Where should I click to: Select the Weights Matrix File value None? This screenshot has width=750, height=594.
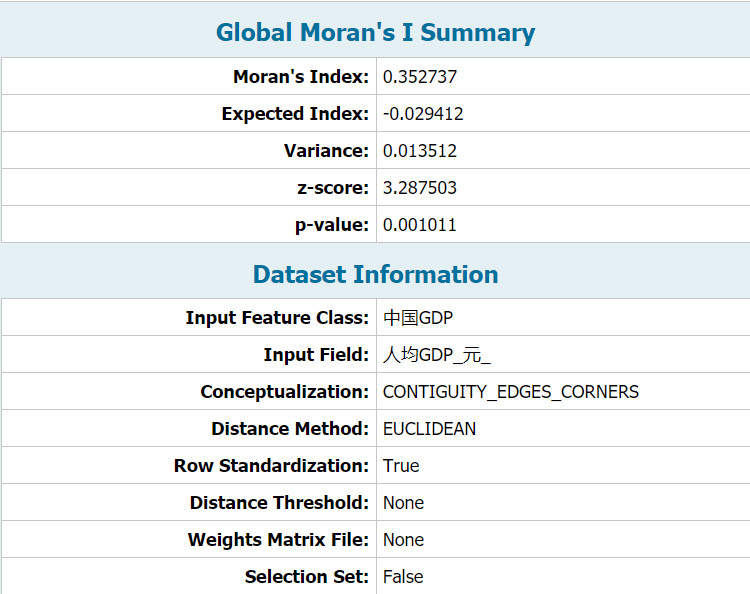pyautogui.click(x=404, y=540)
